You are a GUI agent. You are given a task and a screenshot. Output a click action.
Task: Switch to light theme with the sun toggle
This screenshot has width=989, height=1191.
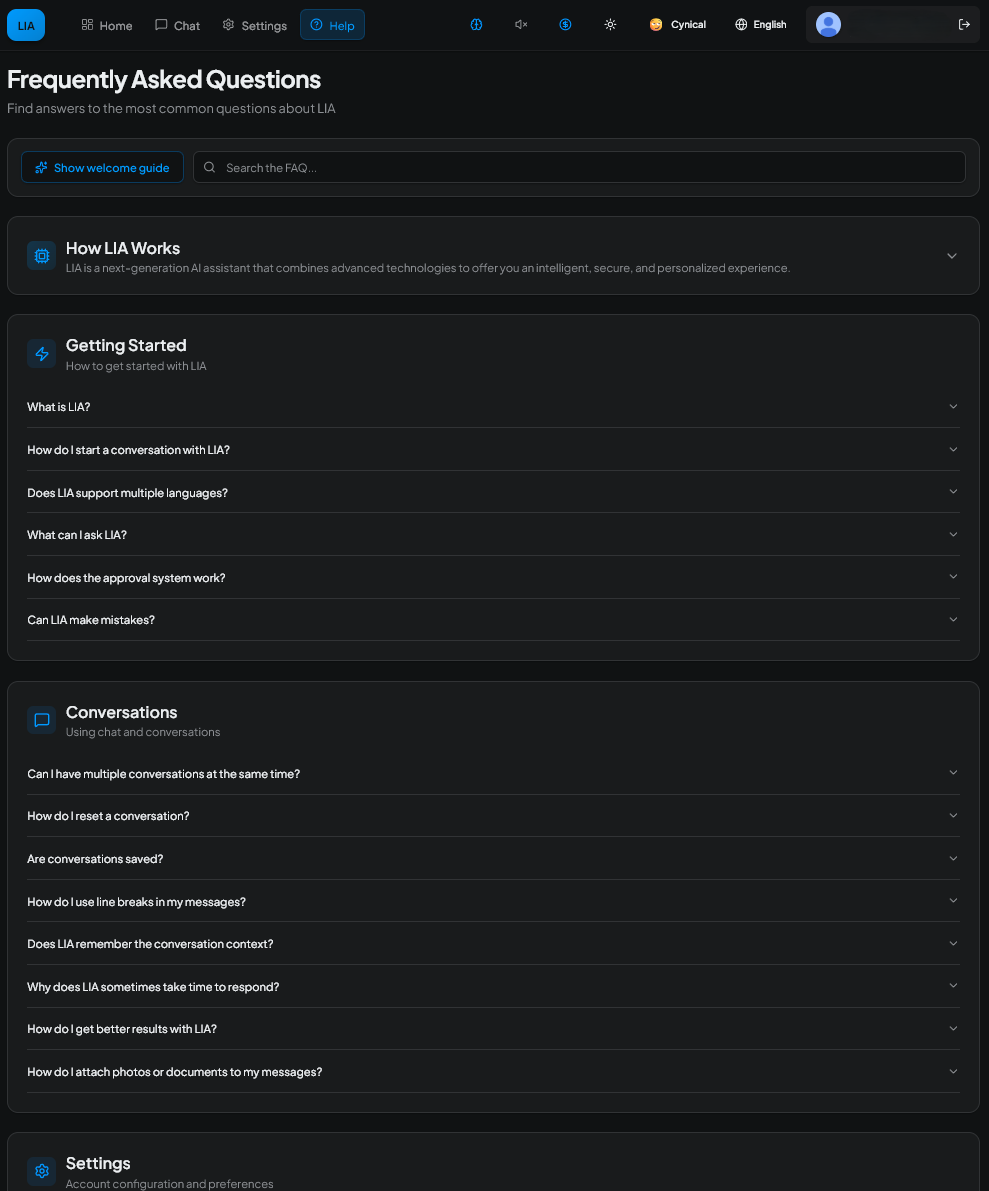tap(610, 24)
